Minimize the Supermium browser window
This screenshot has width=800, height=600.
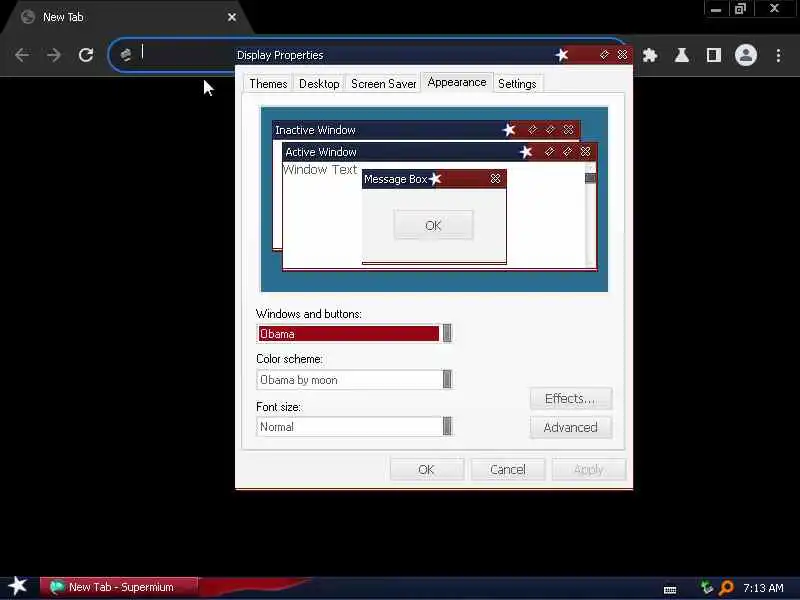[x=716, y=9]
